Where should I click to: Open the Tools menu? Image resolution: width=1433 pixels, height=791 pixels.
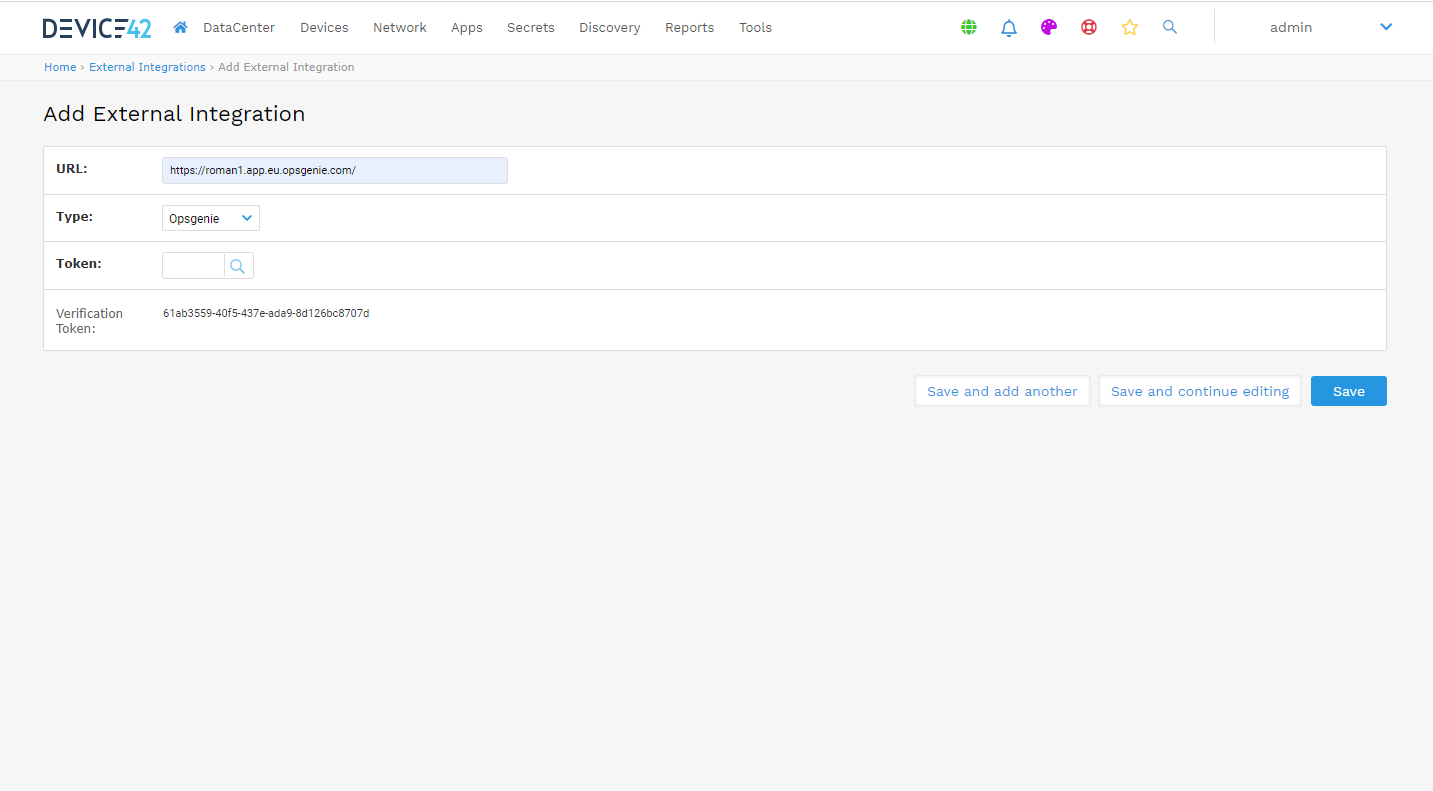755,28
